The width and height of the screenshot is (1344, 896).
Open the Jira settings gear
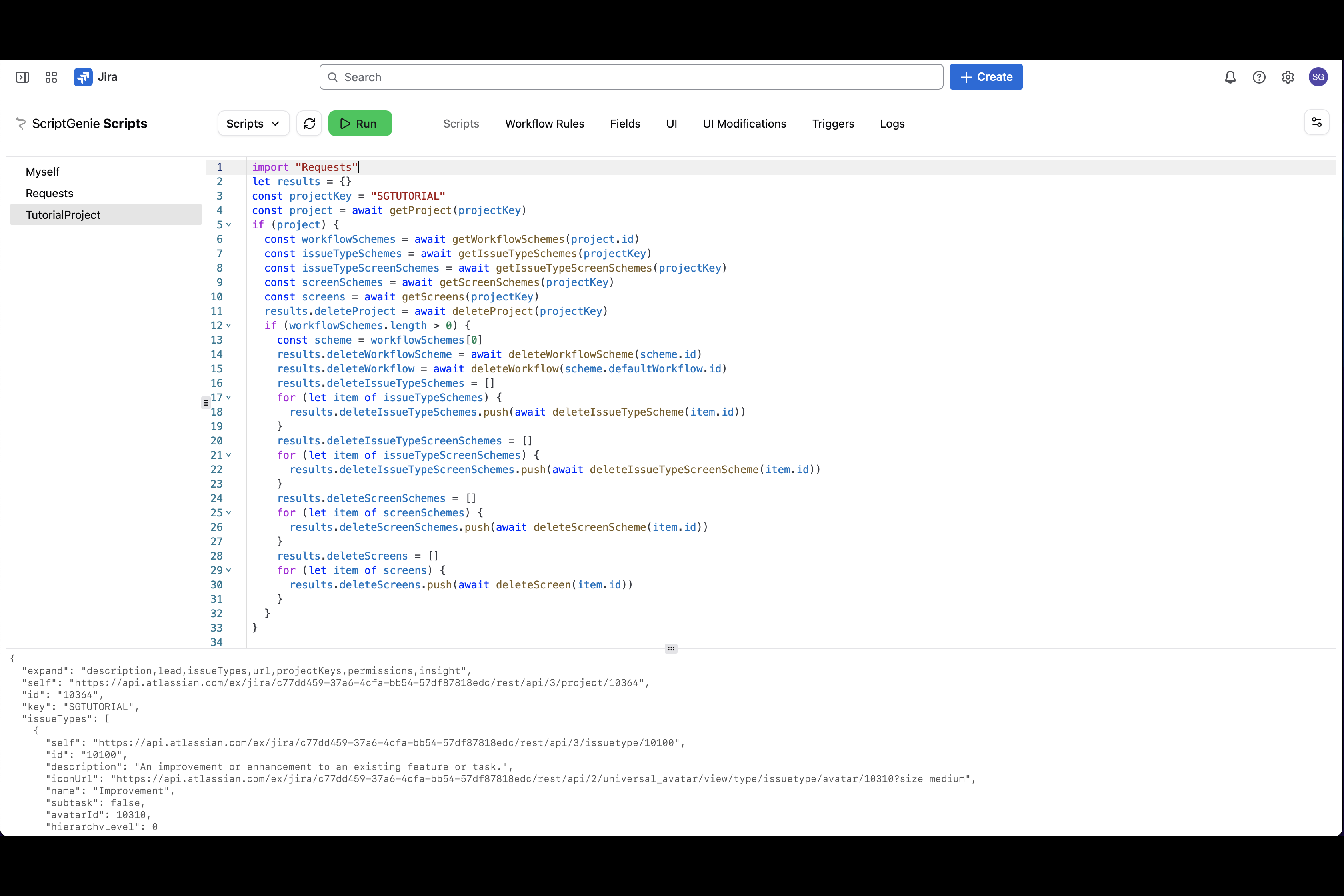[1288, 77]
